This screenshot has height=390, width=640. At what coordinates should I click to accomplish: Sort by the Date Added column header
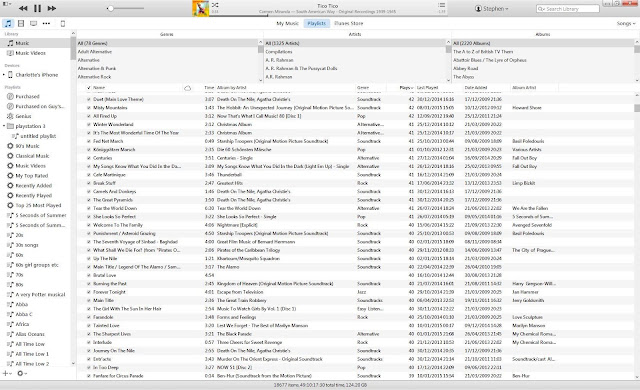coord(487,88)
